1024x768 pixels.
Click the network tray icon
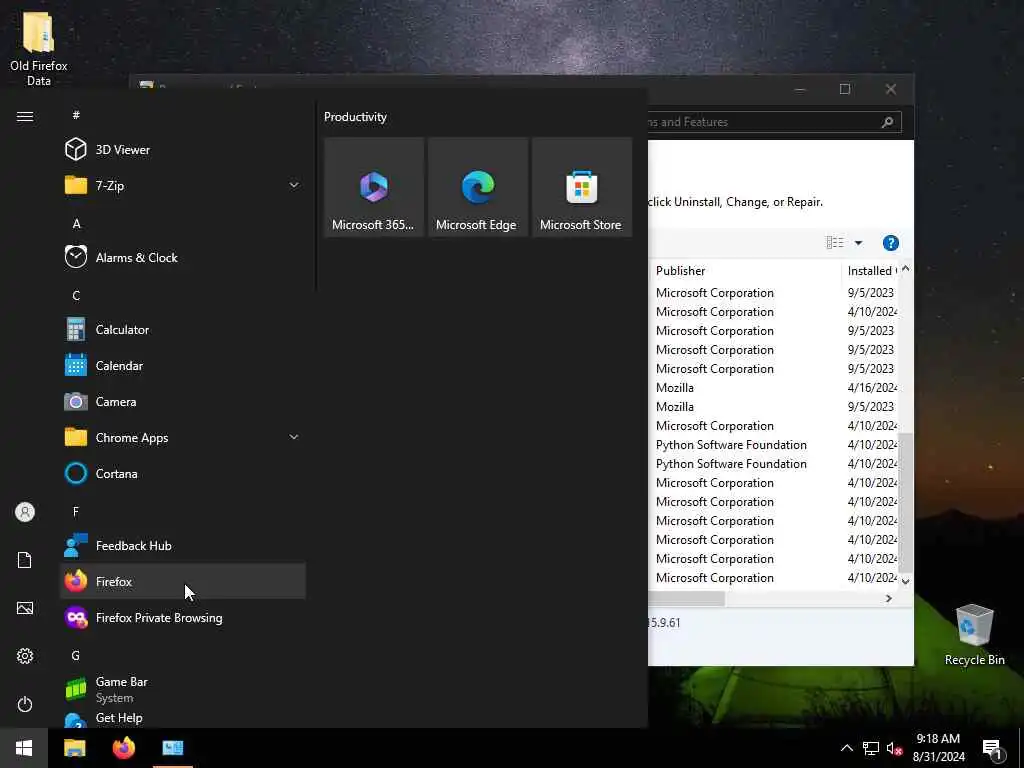[871, 748]
